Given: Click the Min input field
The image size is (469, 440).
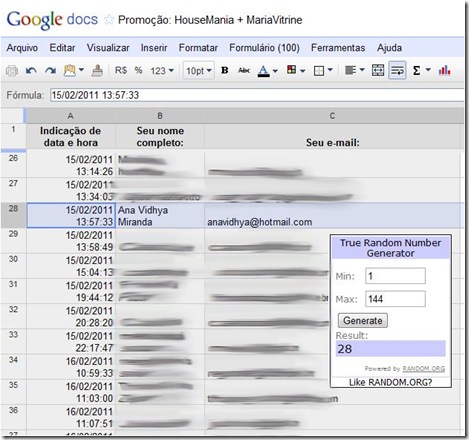Looking at the screenshot, I should pos(395,276).
